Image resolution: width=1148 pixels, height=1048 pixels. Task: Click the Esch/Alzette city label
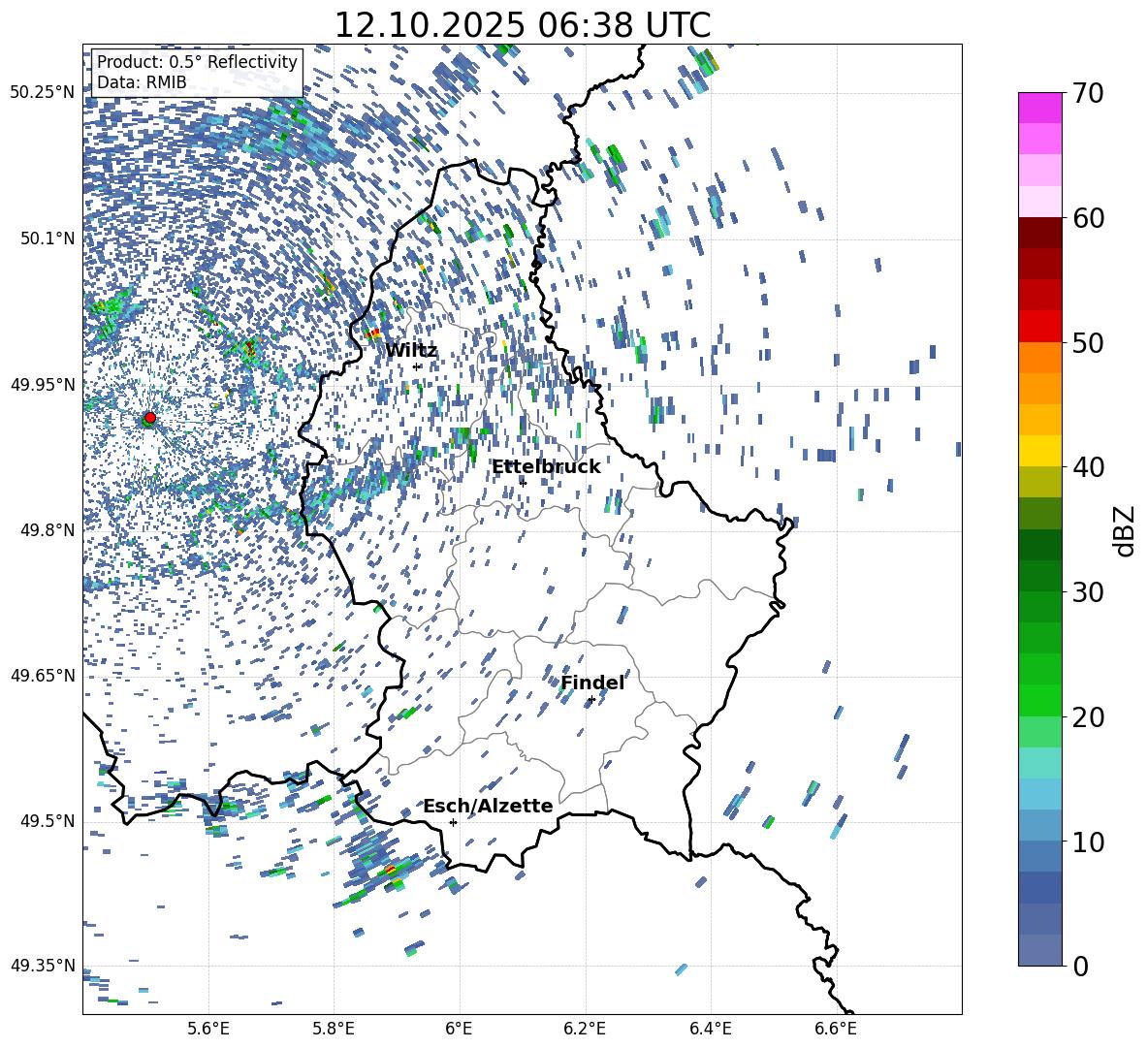click(x=488, y=806)
